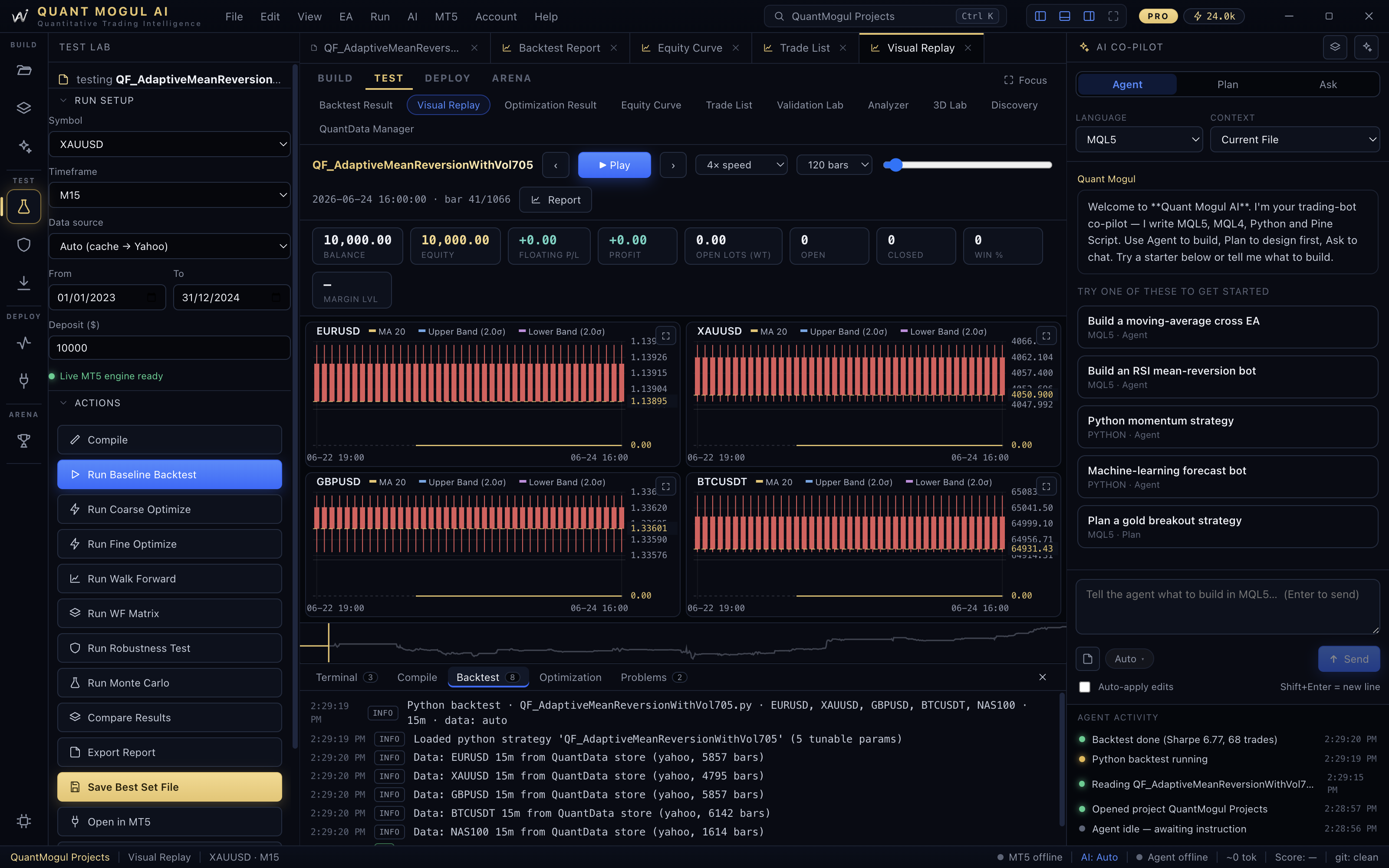Toggle Focus mode
This screenshot has height=868, width=1389.
coord(1025,80)
